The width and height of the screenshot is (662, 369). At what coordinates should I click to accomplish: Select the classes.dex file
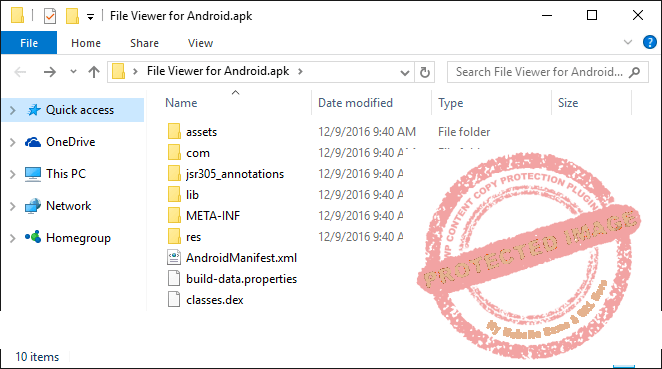(214, 300)
